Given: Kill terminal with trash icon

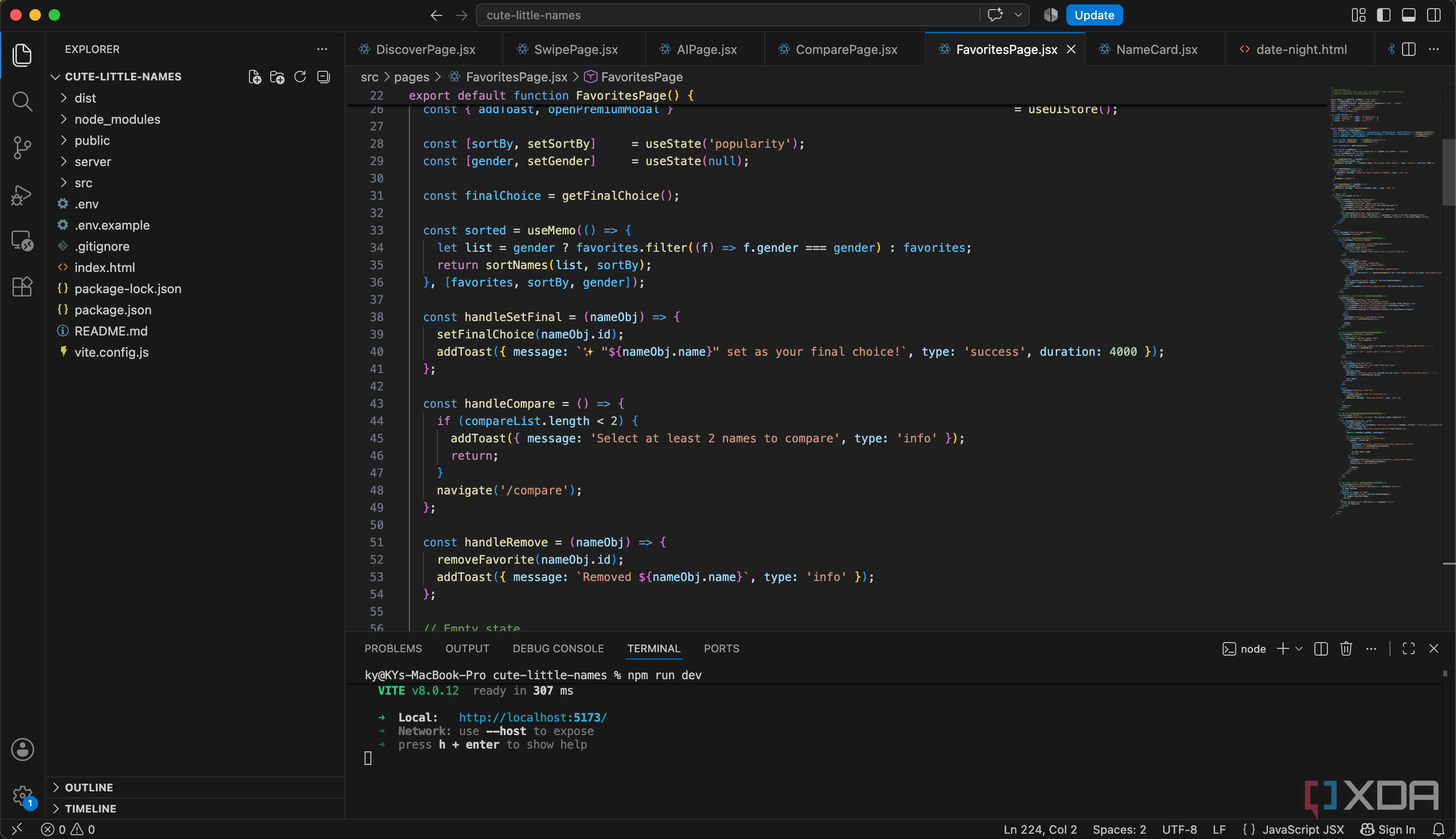Looking at the screenshot, I should coord(1346,649).
